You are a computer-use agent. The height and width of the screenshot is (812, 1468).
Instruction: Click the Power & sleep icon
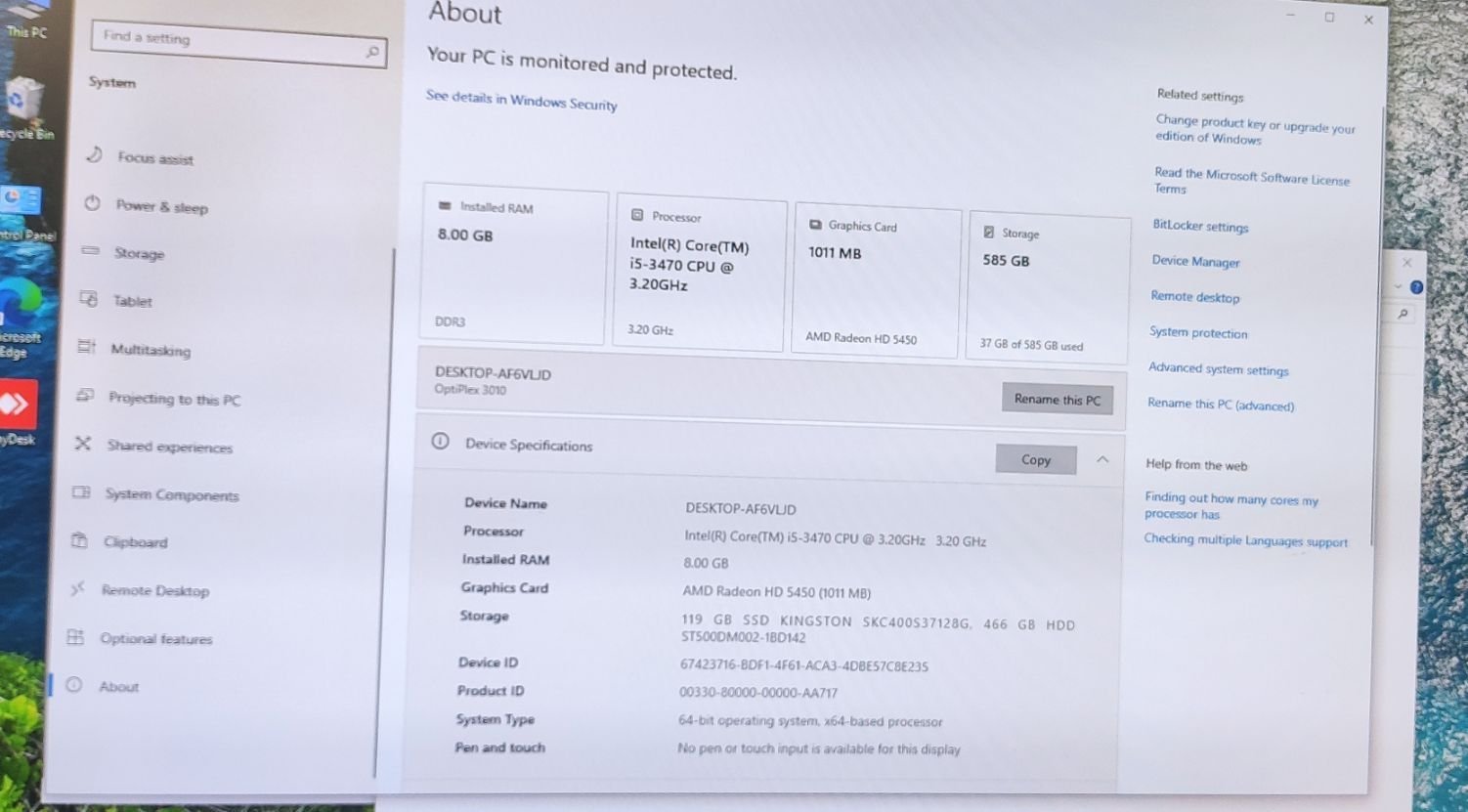tap(93, 203)
